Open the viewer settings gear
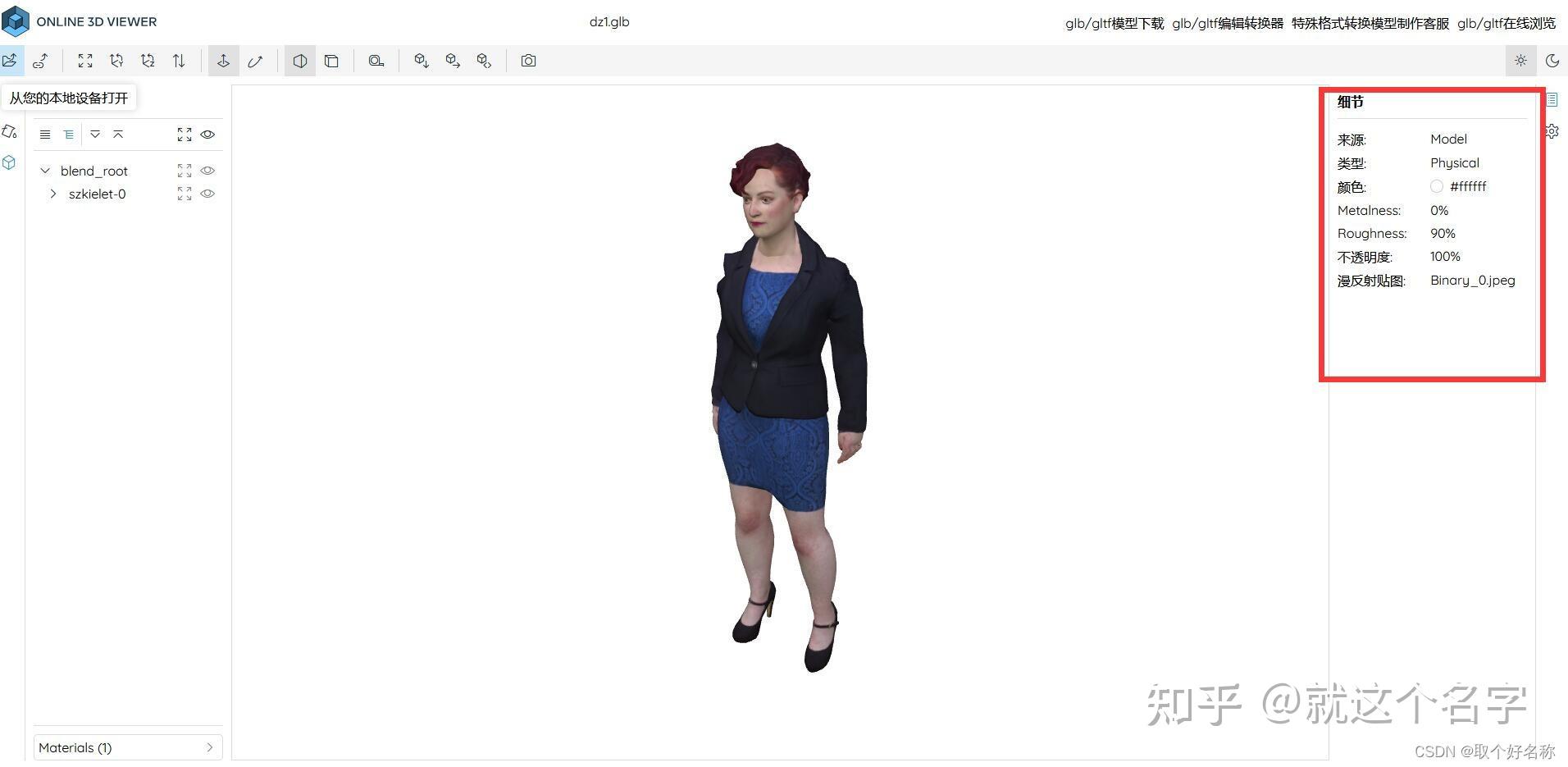Image resolution: width=1568 pixels, height=767 pixels. click(x=1552, y=131)
